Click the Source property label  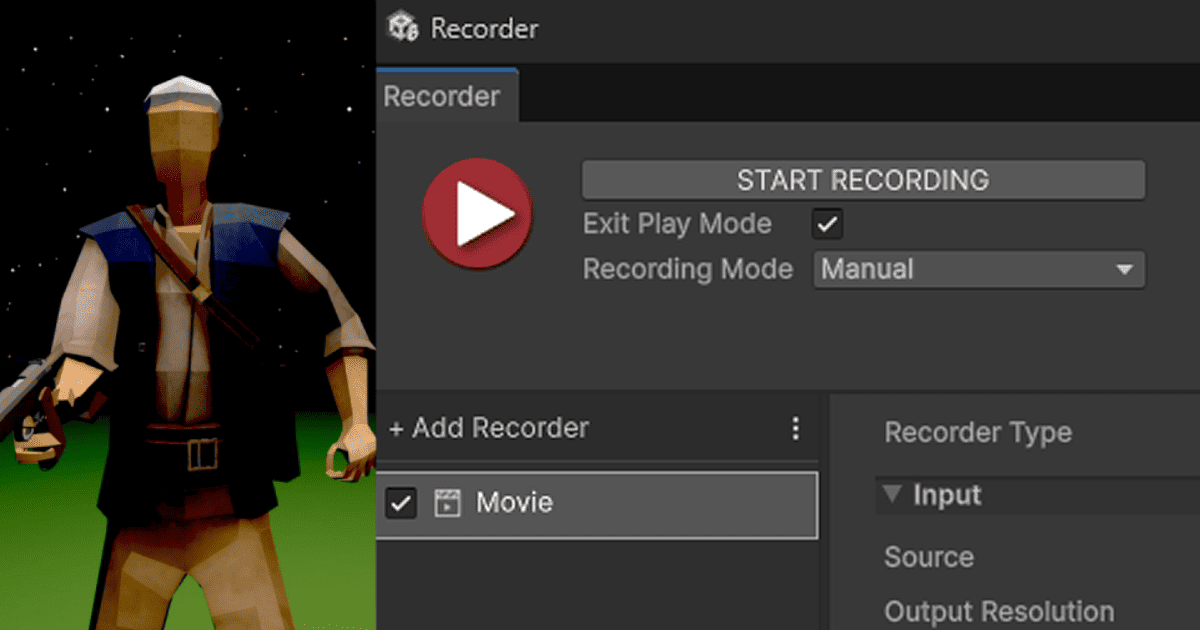click(x=928, y=557)
